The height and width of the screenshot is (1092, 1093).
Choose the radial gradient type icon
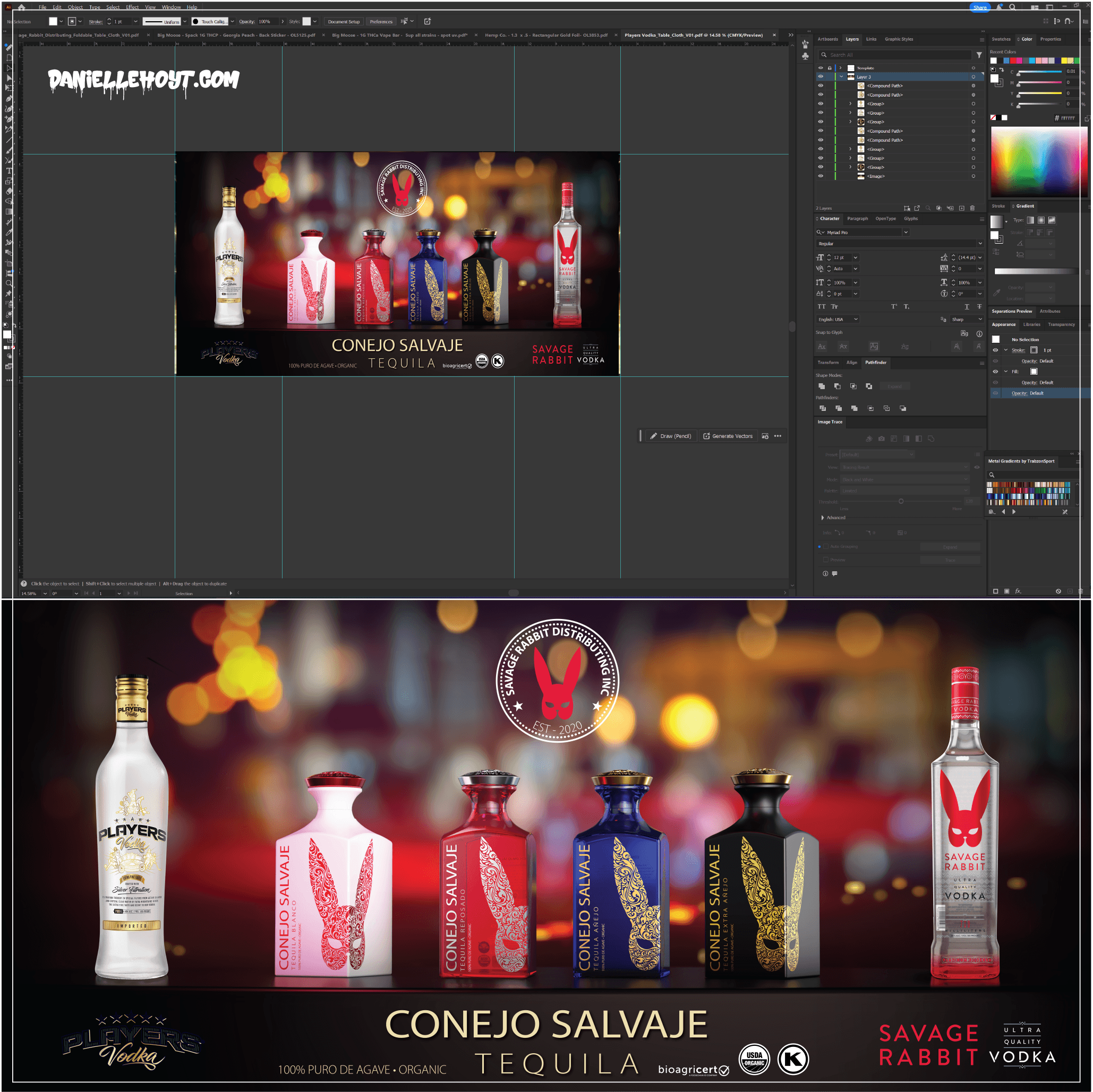(x=1041, y=220)
